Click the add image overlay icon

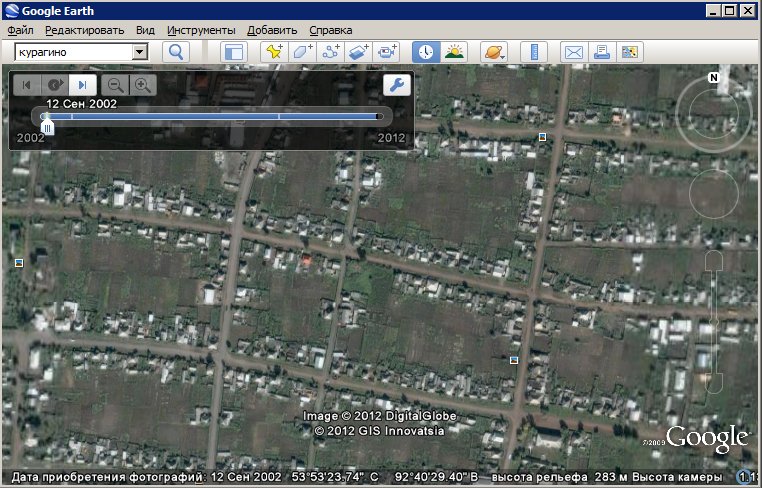(x=358, y=52)
